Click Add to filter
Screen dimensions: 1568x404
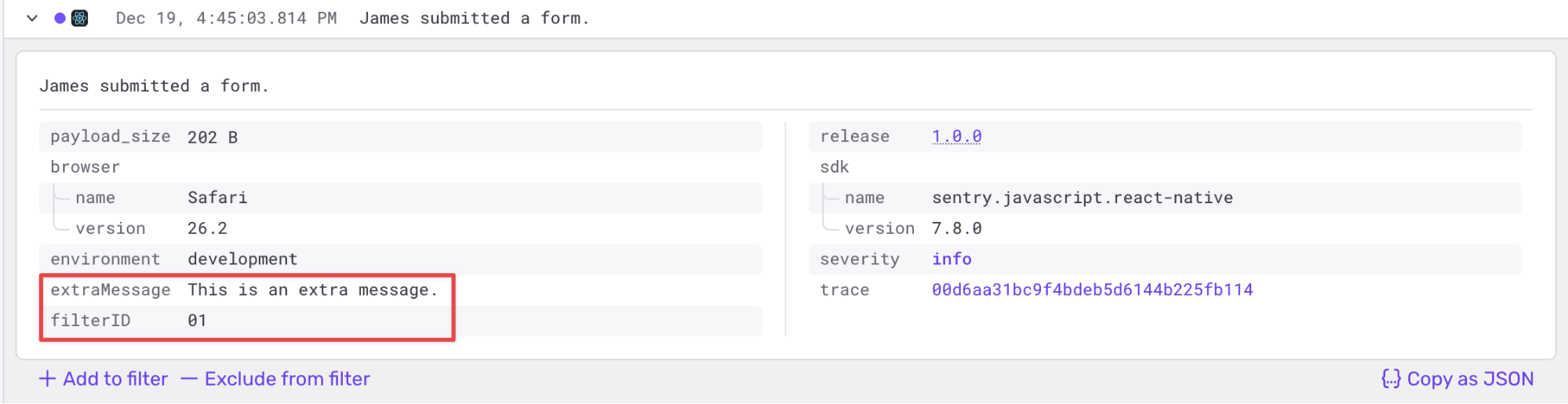pyautogui.click(x=104, y=379)
